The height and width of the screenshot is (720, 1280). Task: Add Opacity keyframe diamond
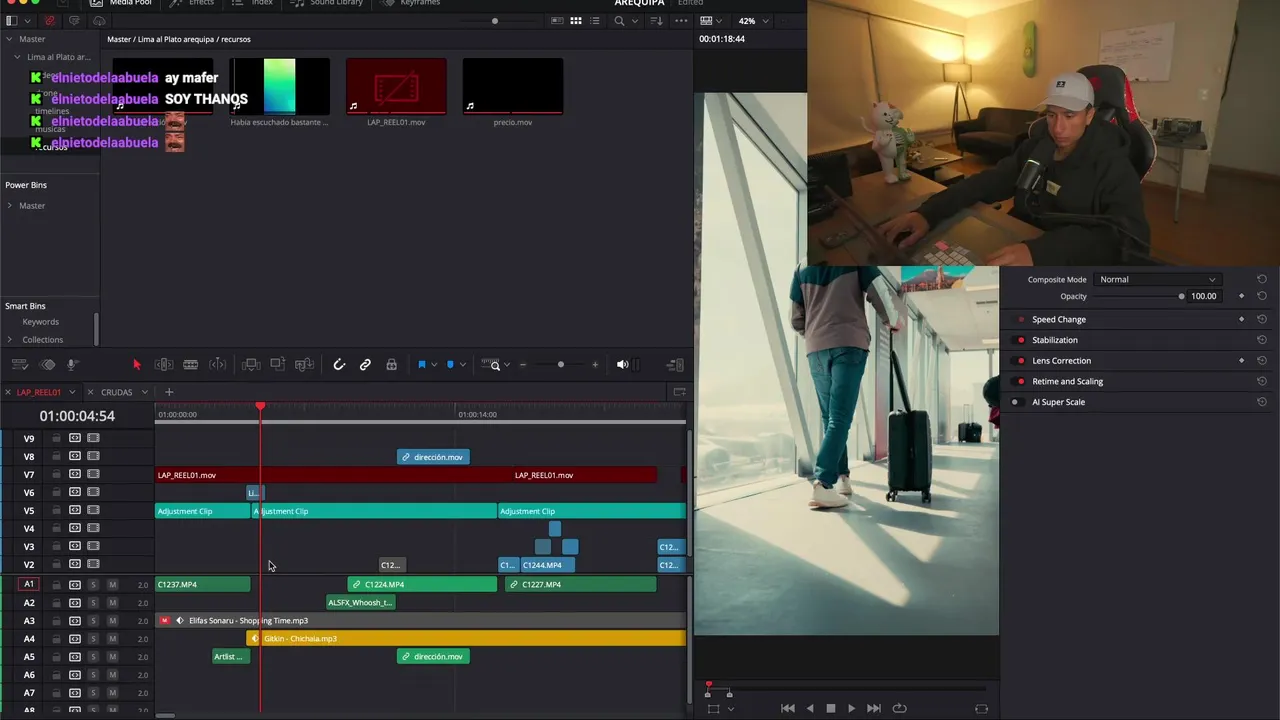(1242, 296)
